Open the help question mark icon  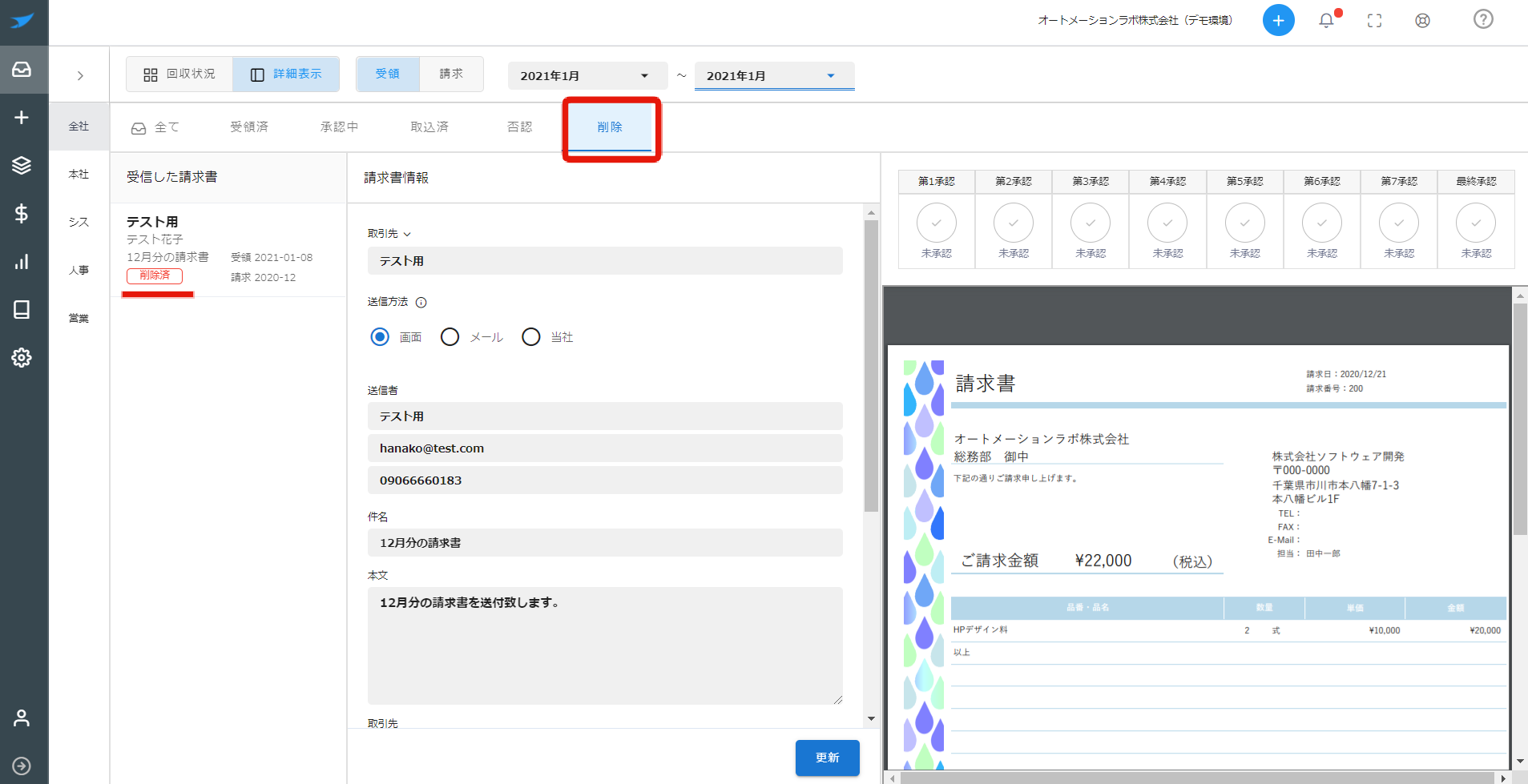click(x=1483, y=19)
